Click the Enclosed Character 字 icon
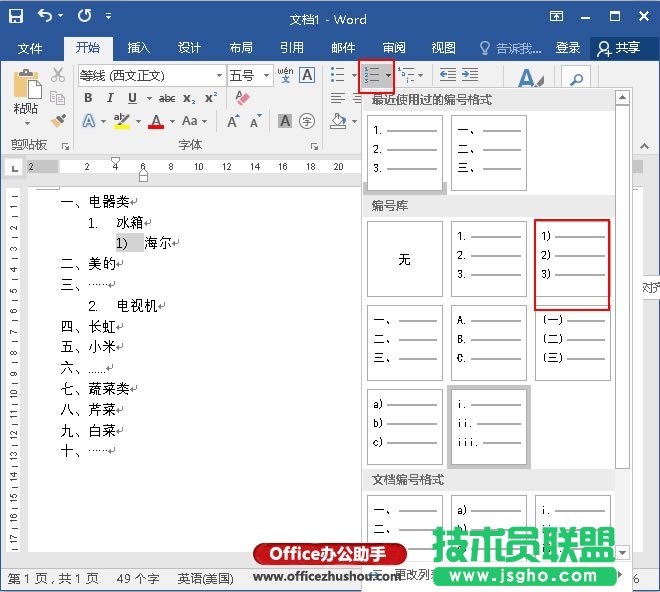Screen dimensions: 660x592 [x=307, y=121]
